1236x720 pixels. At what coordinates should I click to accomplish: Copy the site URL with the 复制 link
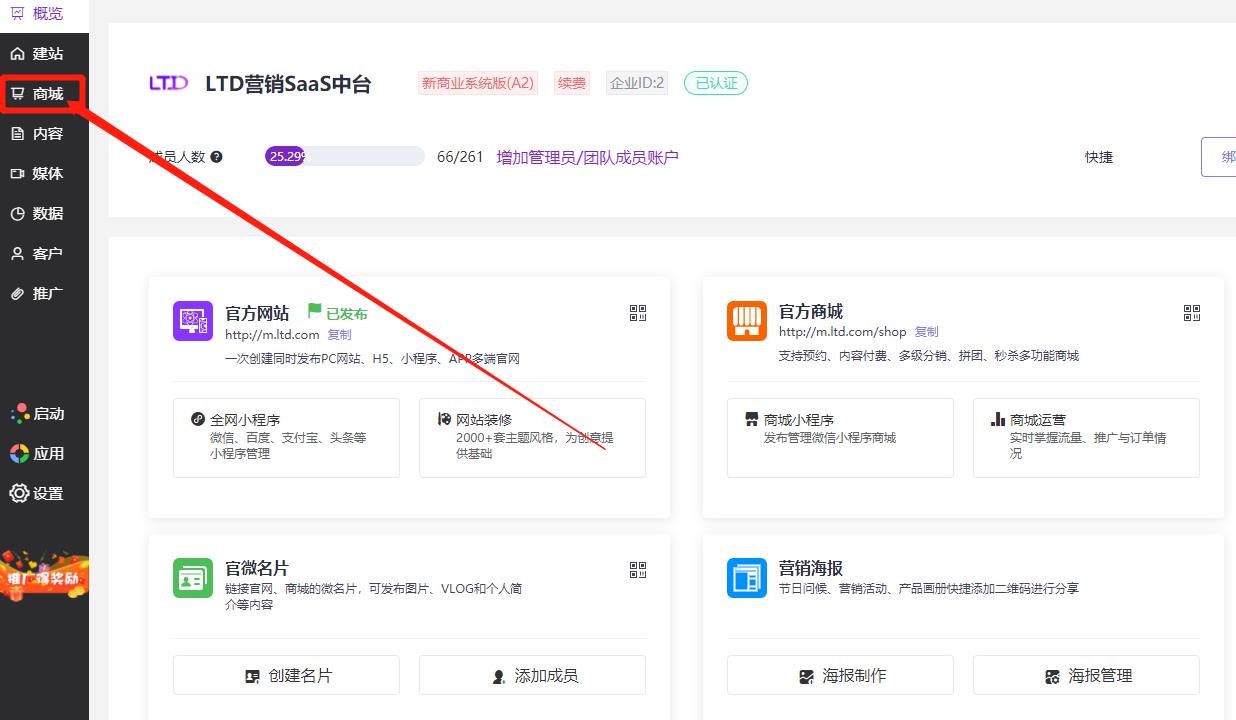[339, 334]
